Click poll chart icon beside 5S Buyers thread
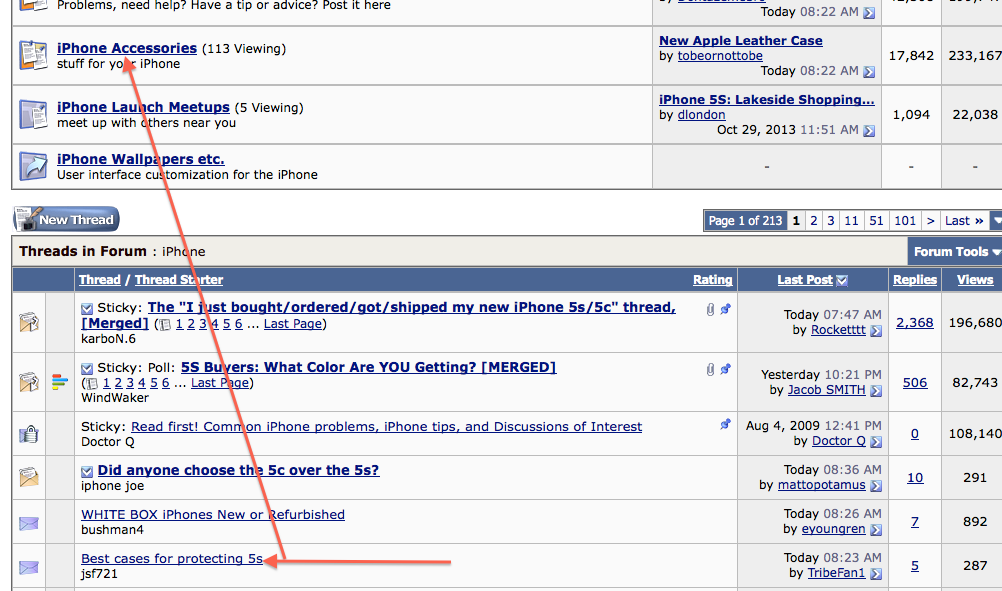Viewport: 1002px width, 591px height. point(59,382)
